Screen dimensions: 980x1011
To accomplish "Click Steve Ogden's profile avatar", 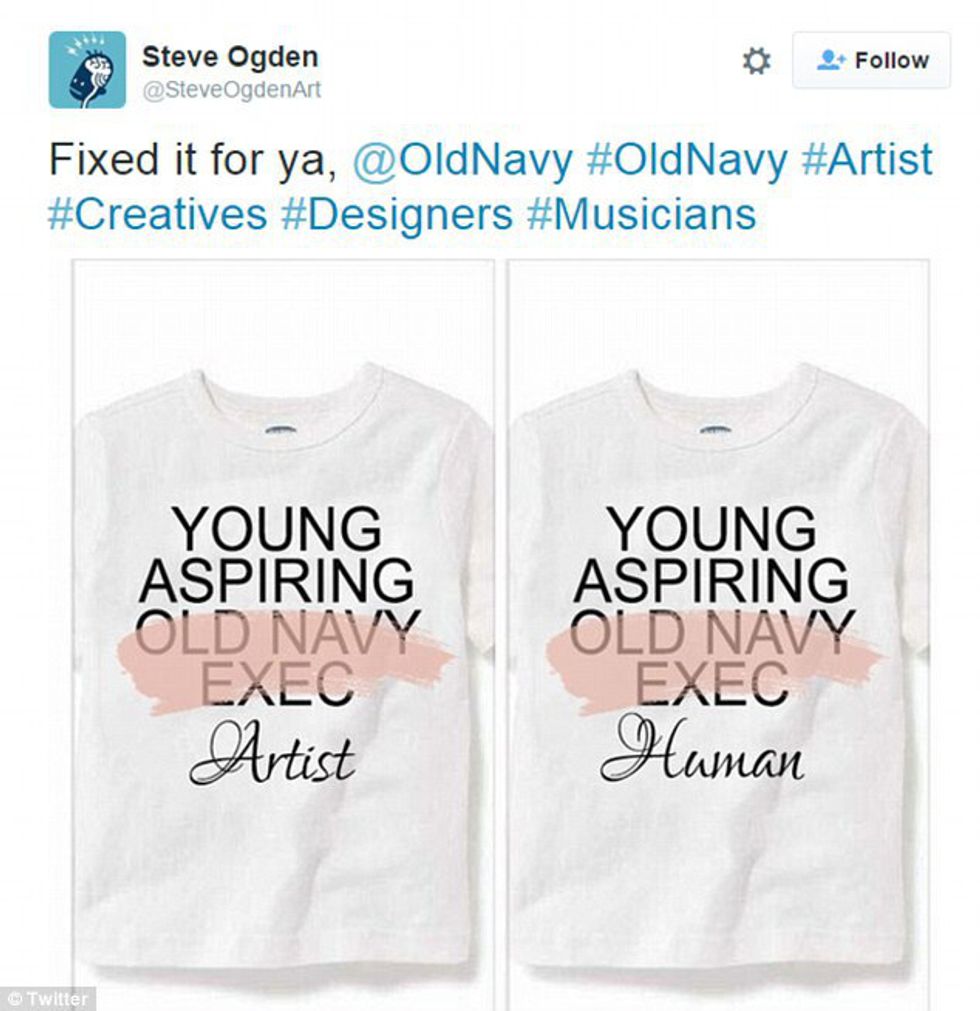I will point(87,70).
